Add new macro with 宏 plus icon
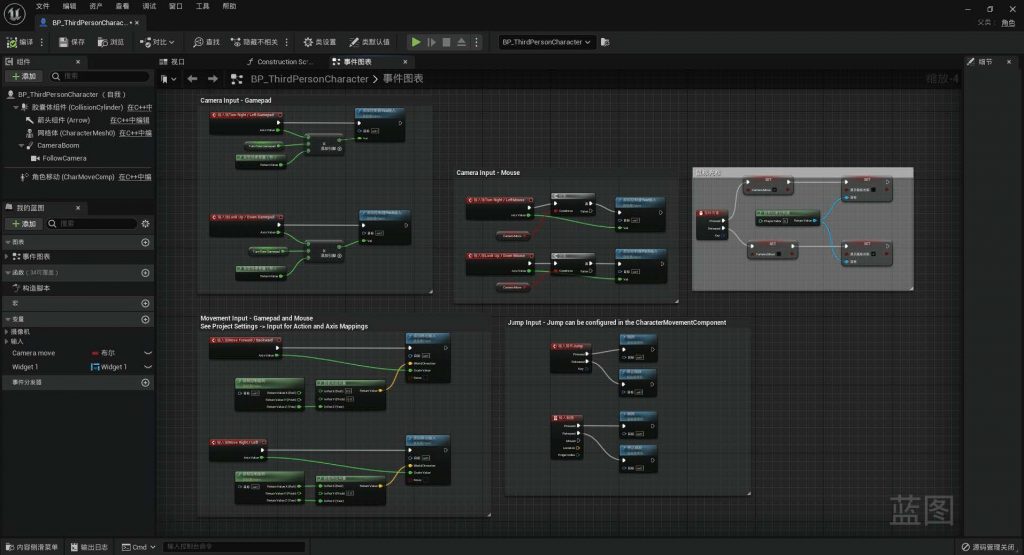The image size is (1024, 555). click(x=145, y=304)
